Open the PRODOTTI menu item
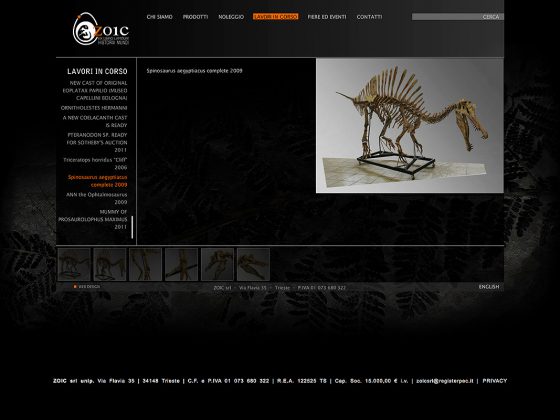560x420 pixels. coord(195,17)
